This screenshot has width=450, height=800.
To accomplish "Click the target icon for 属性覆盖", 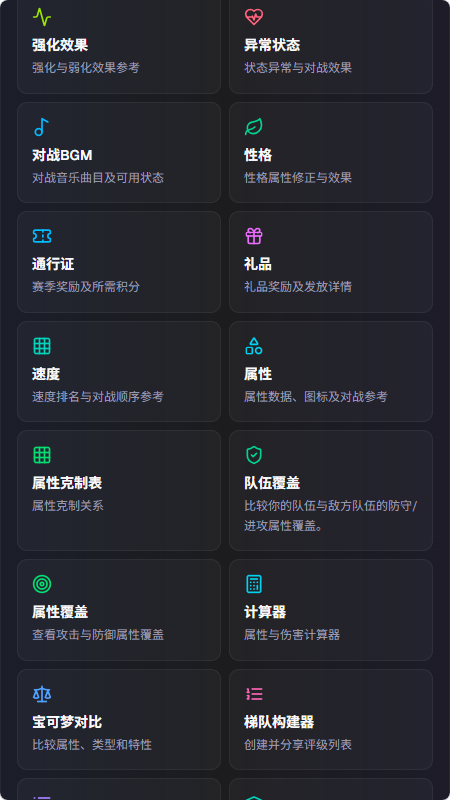I will (42, 584).
